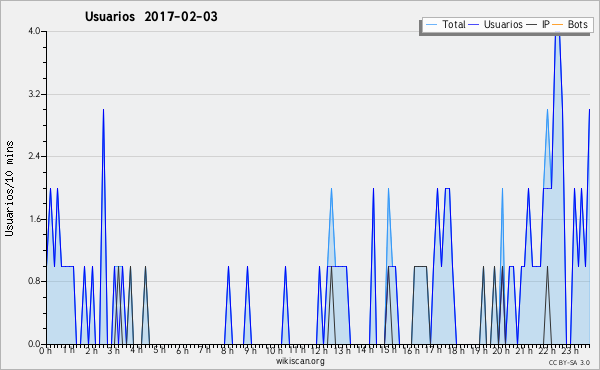The height and width of the screenshot is (370, 600).
Task: Click the chart title 'Usuarios 2017-02-03'
Action: tap(151, 17)
